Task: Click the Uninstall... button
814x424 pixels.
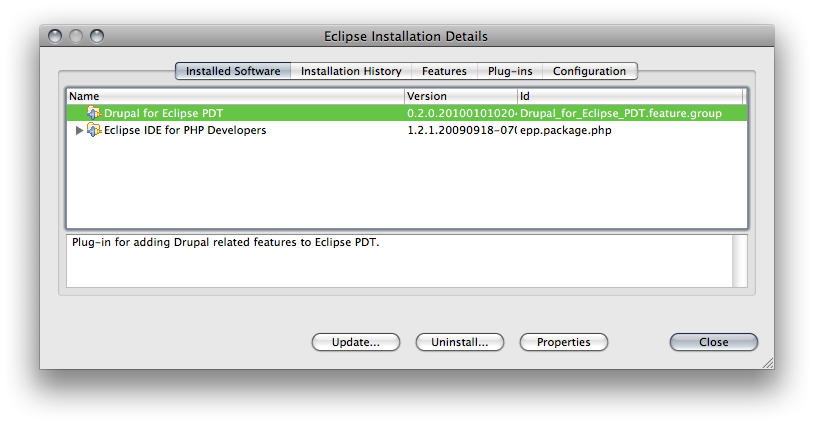Action: (x=459, y=342)
